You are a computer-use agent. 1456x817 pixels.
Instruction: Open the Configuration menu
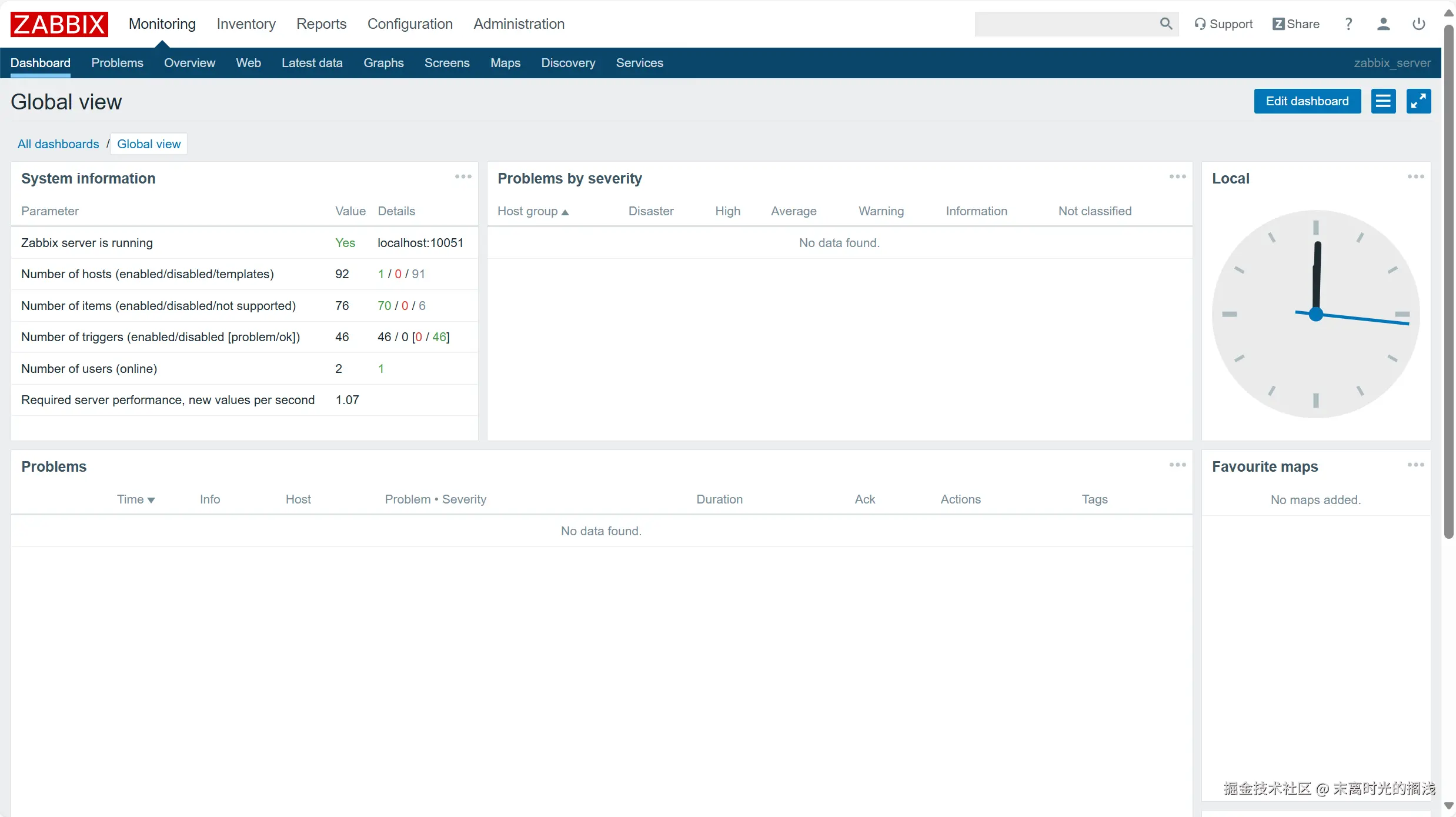tap(410, 24)
